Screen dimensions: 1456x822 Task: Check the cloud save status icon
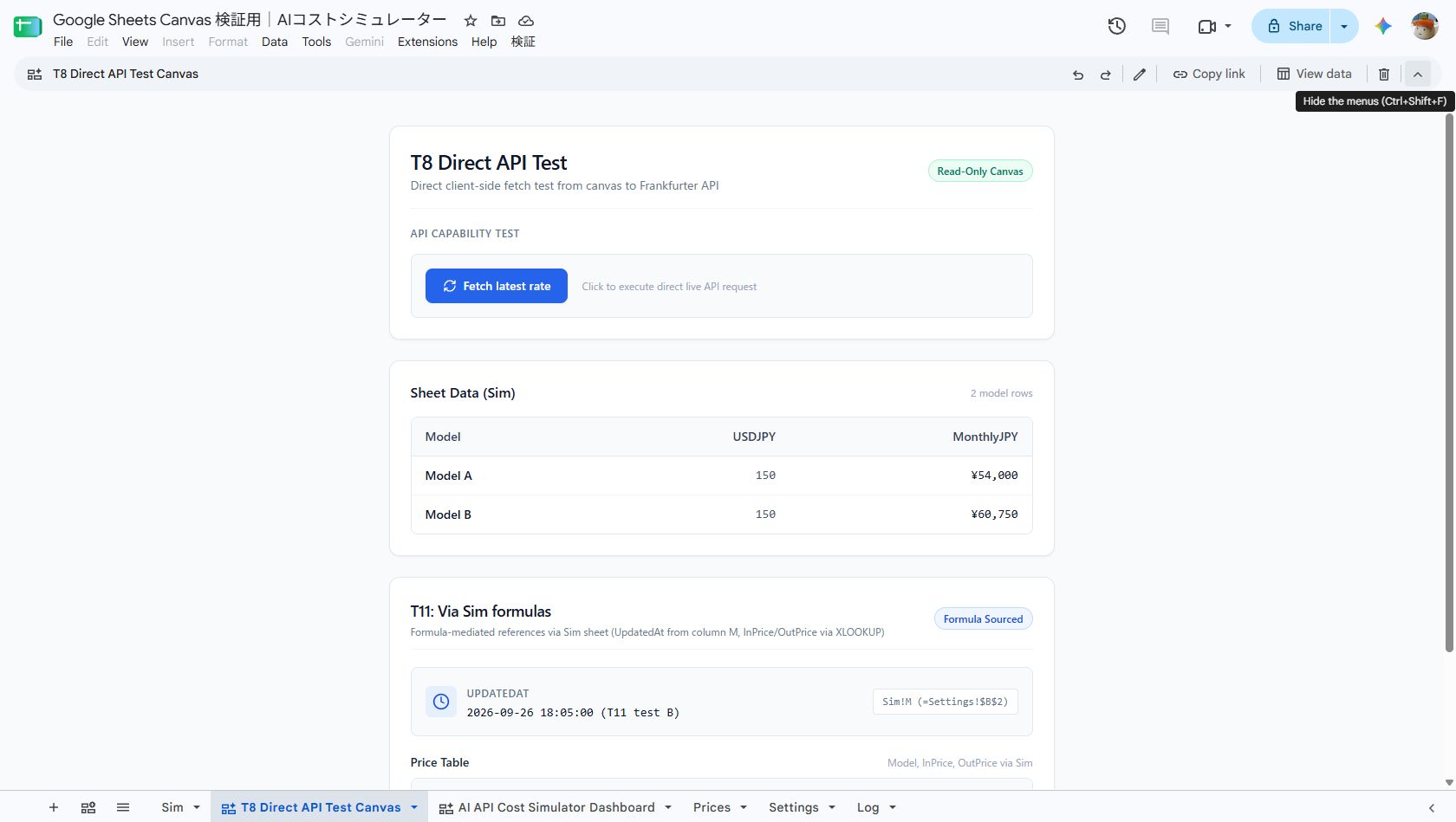526,21
